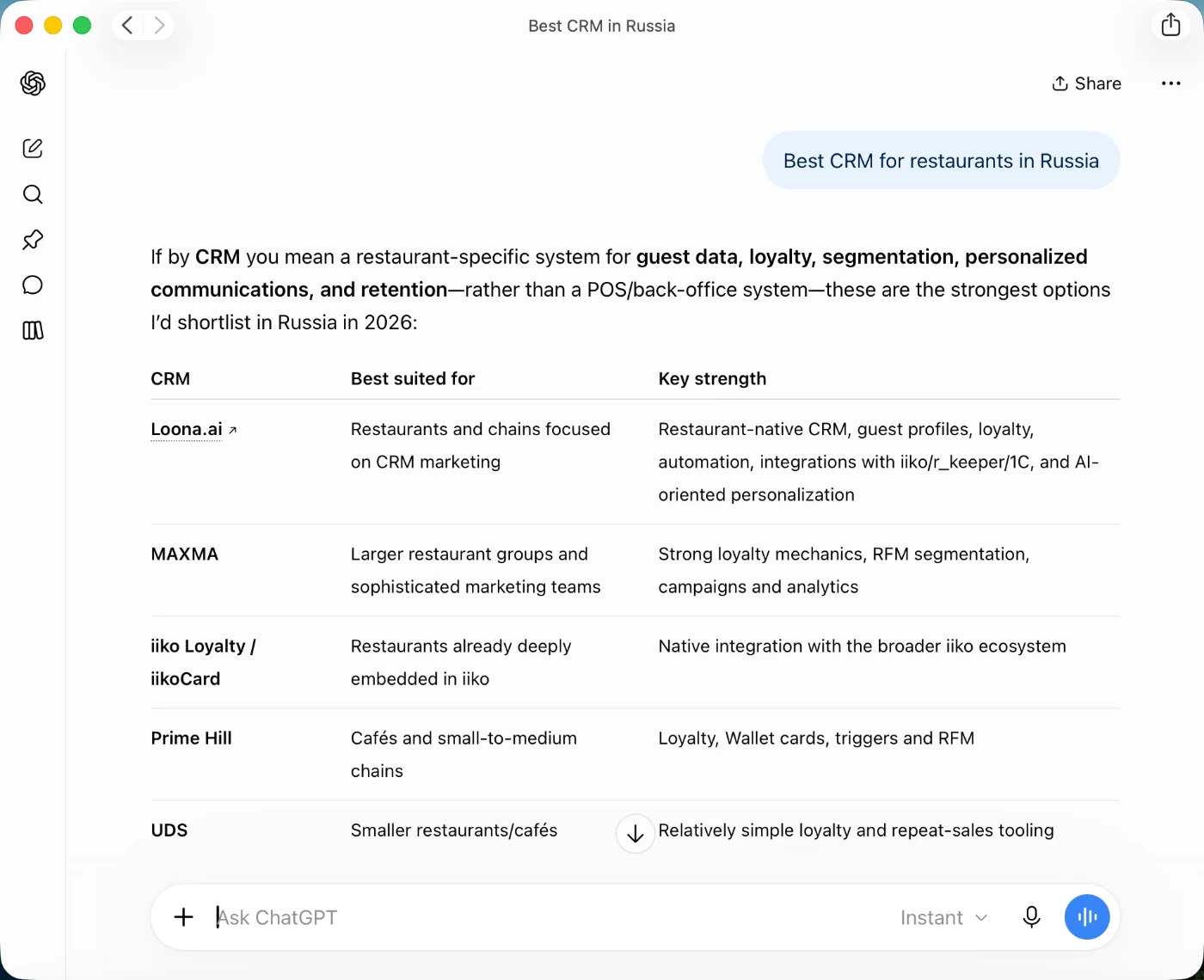Go forward with the right chevron
The width and height of the screenshot is (1204, 980).
click(159, 25)
